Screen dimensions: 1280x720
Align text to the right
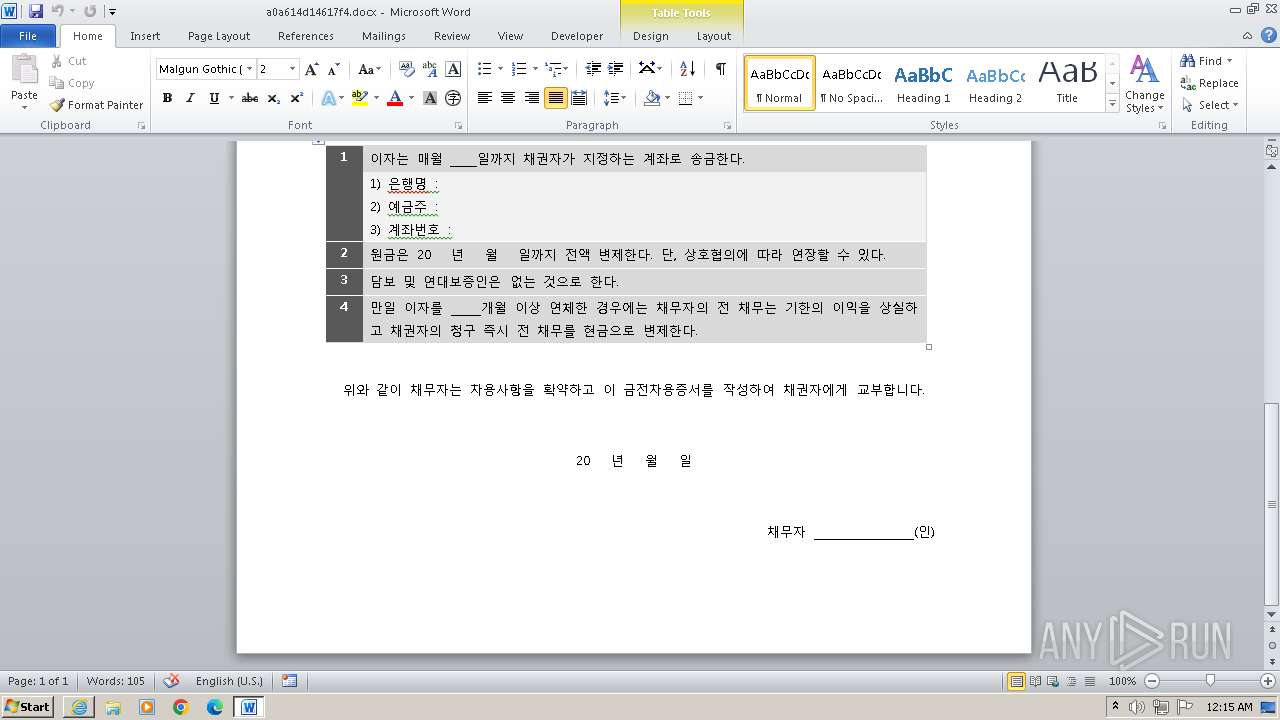pos(532,98)
